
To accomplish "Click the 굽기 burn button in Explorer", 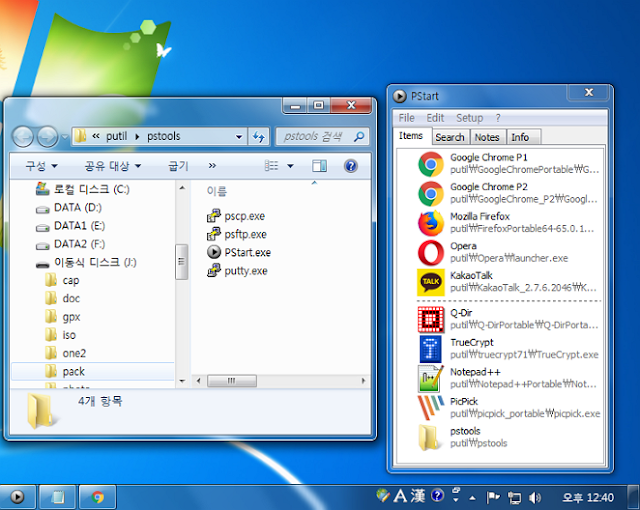I will coord(178,166).
